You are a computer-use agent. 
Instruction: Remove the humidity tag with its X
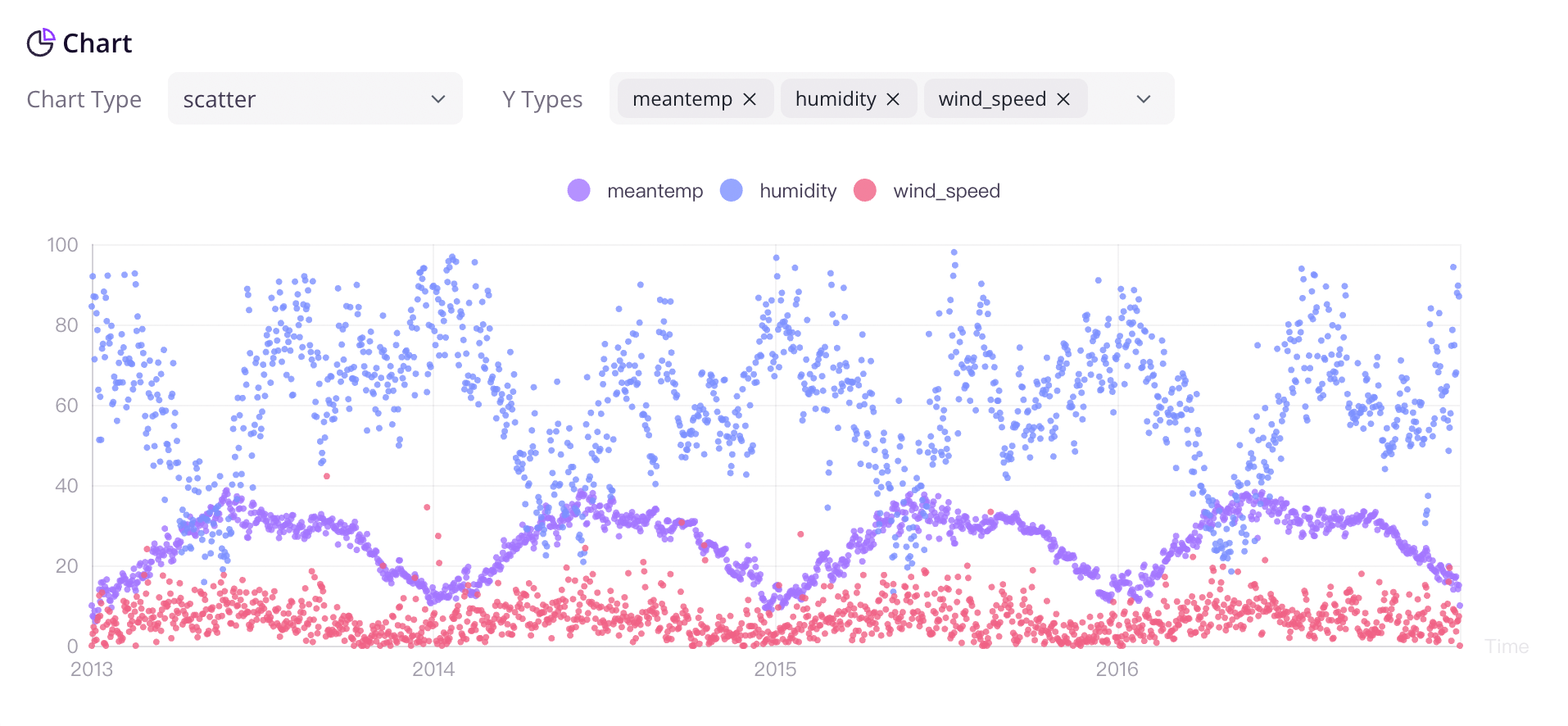tap(893, 99)
